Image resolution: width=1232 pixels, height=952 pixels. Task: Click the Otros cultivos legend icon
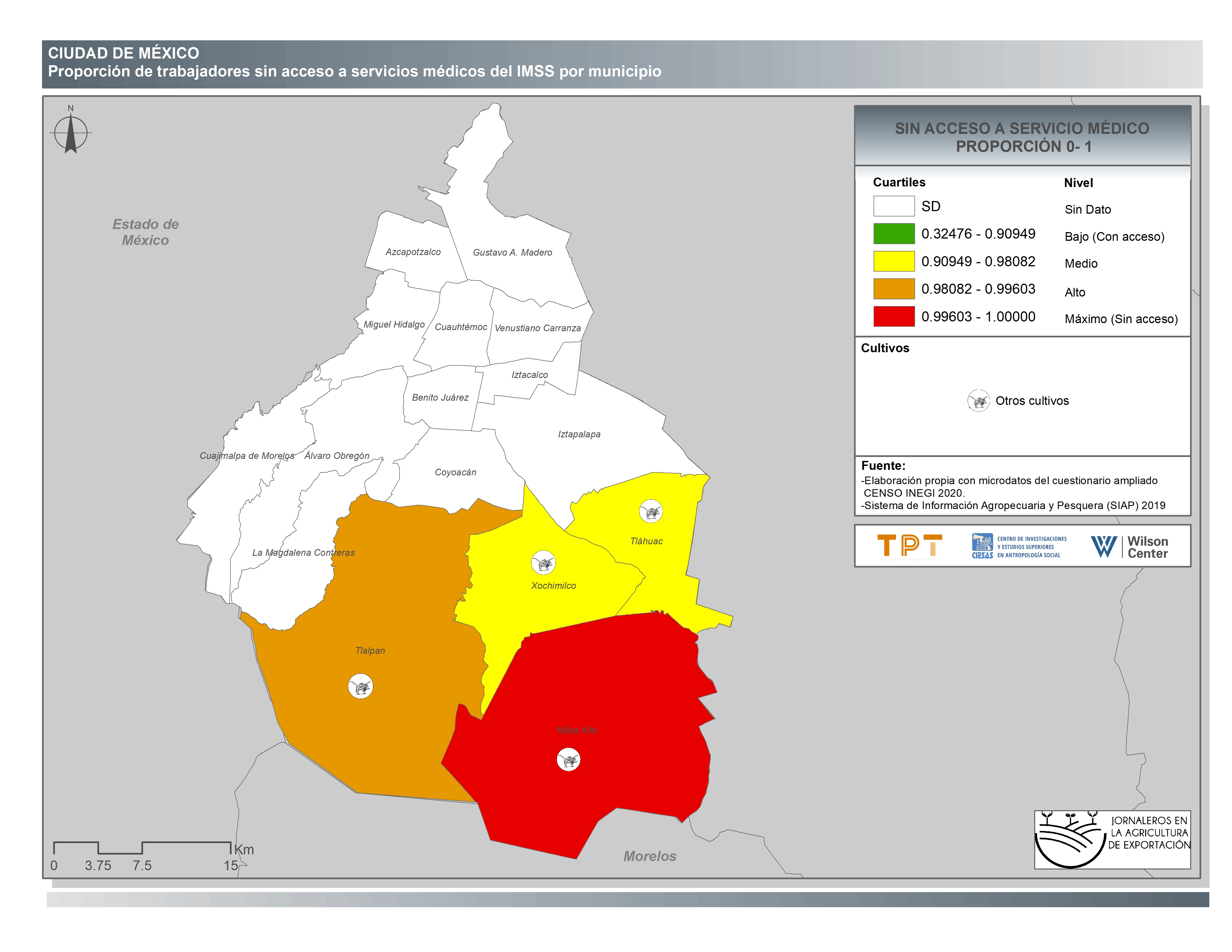coord(978,401)
